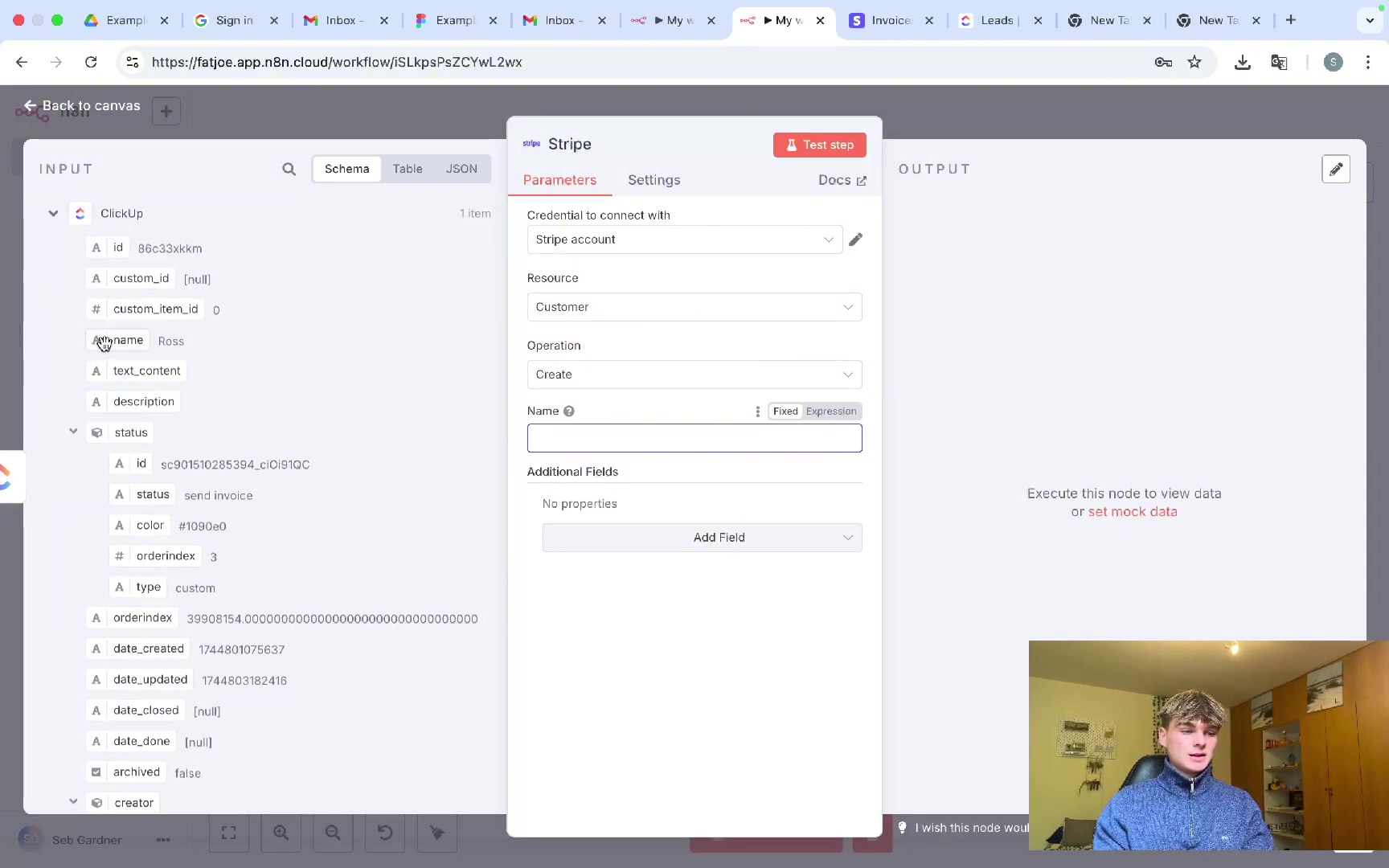
Task: Click the set mock data link
Action: click(1132, 512)
